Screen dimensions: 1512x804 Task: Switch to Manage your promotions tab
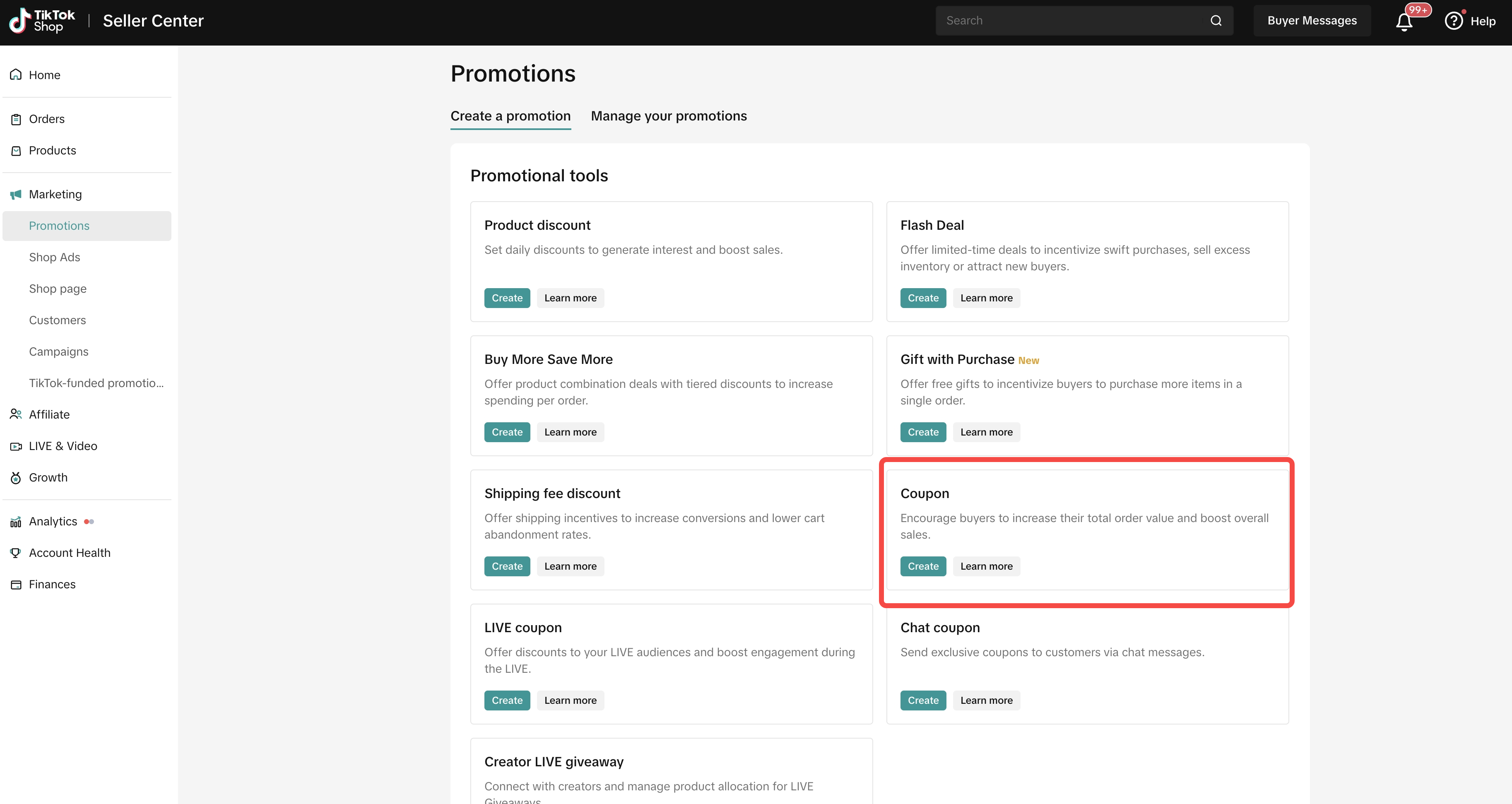669,116
